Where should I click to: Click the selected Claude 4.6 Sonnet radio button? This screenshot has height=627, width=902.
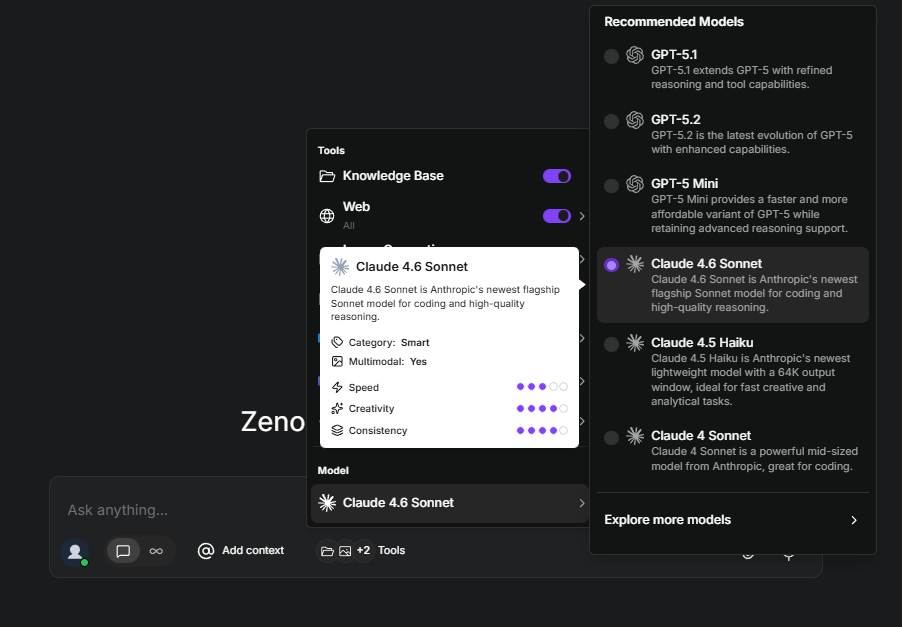611,265
